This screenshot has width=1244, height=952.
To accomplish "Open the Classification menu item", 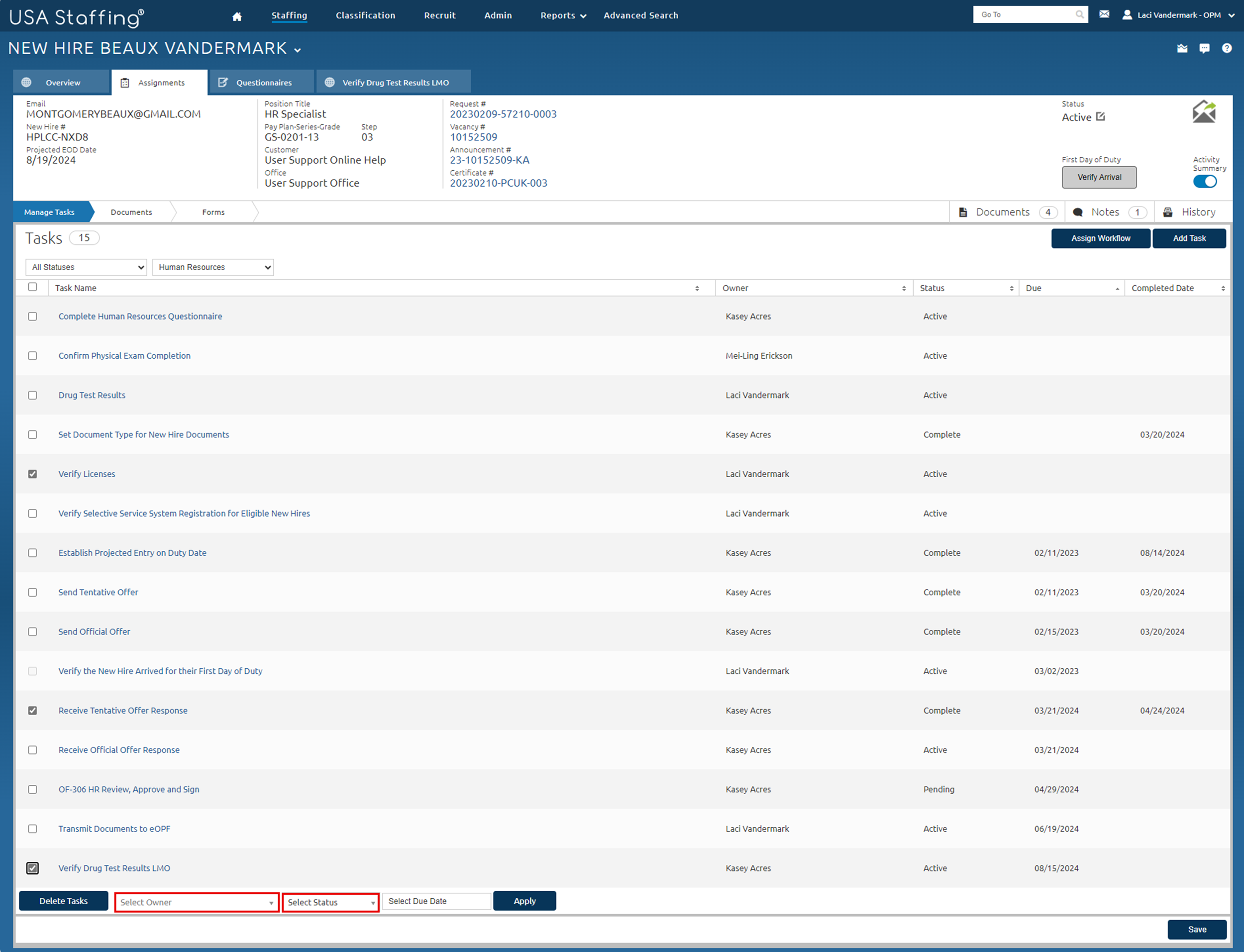I will [x=365, y=15].
